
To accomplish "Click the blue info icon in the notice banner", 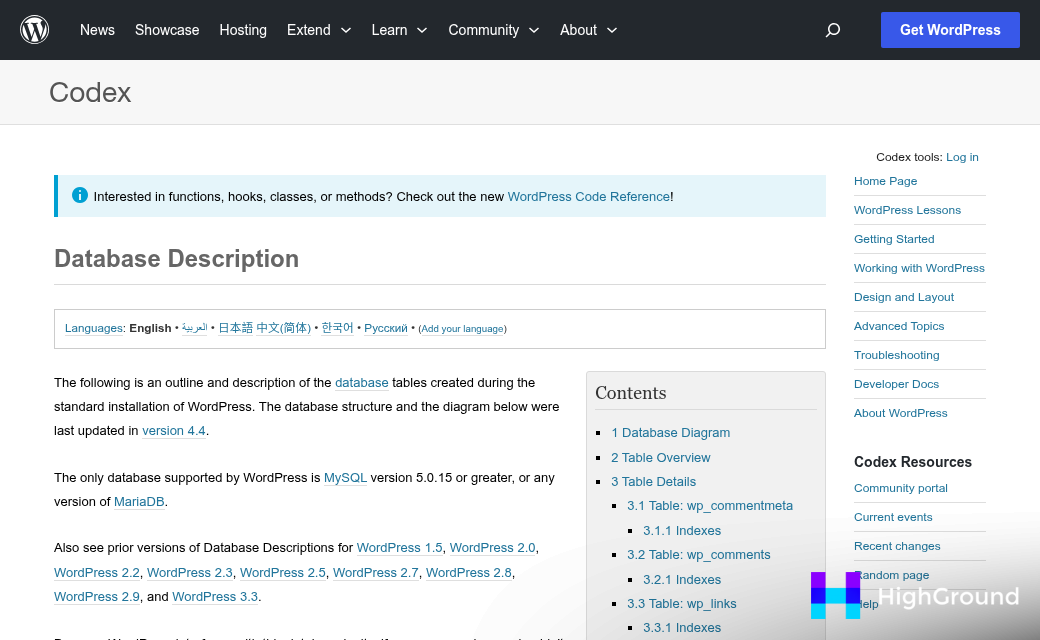I will pos(80,195).
